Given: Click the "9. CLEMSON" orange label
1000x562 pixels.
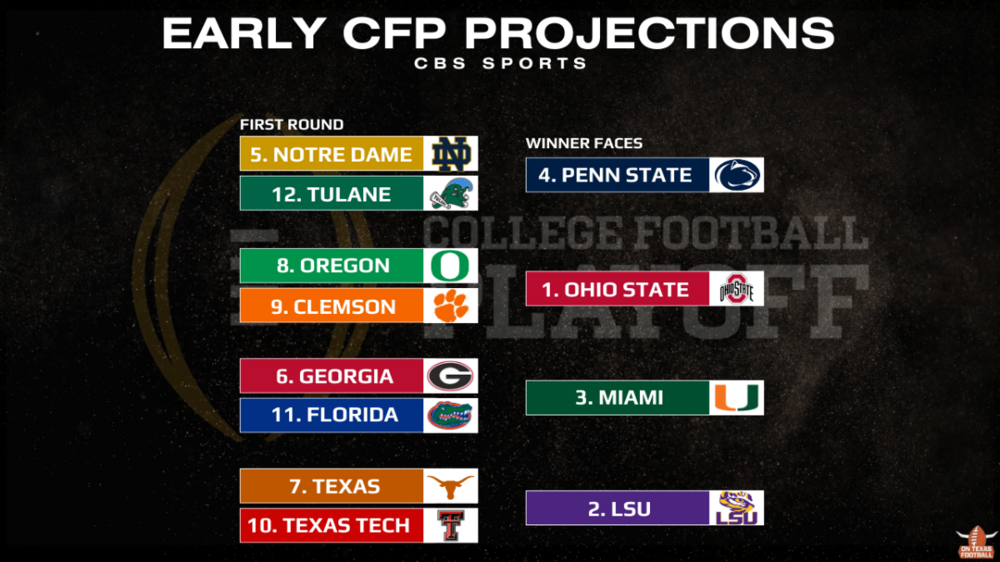Looking at the screenshot, I should pyautogui.click(x=331, y=305).
